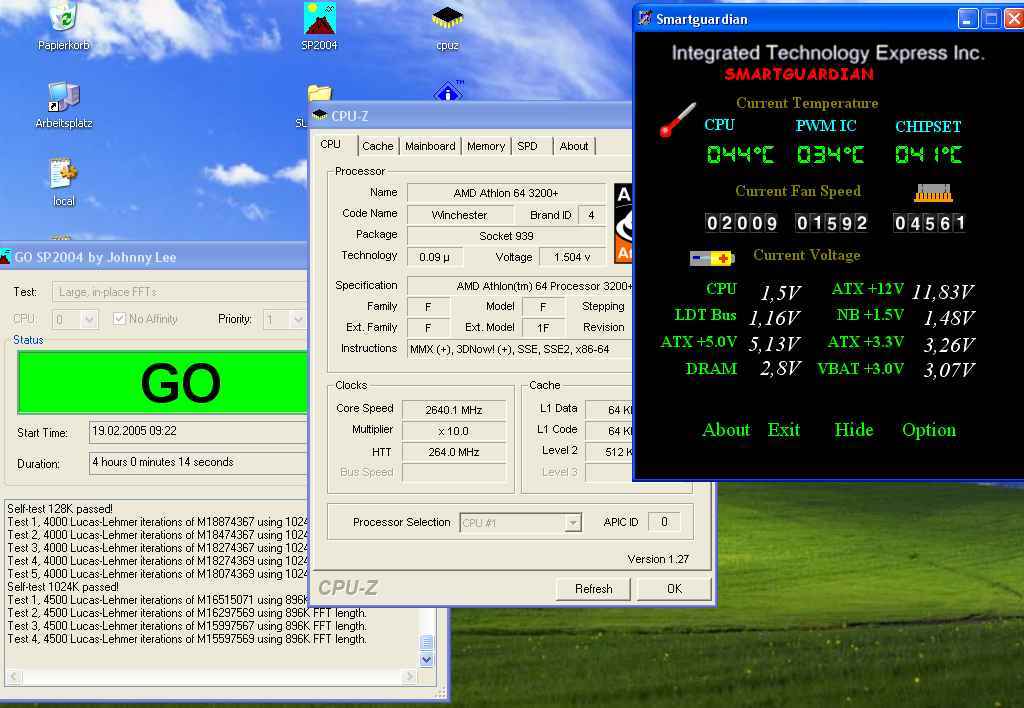Click Exit in Smartguardian
This screenshot has height=708, width=1024.
pos(784,430)
